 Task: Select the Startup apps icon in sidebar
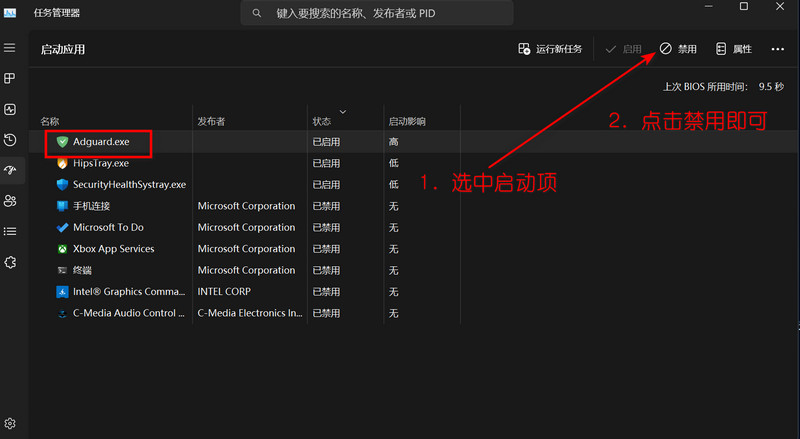coord(10,170)
